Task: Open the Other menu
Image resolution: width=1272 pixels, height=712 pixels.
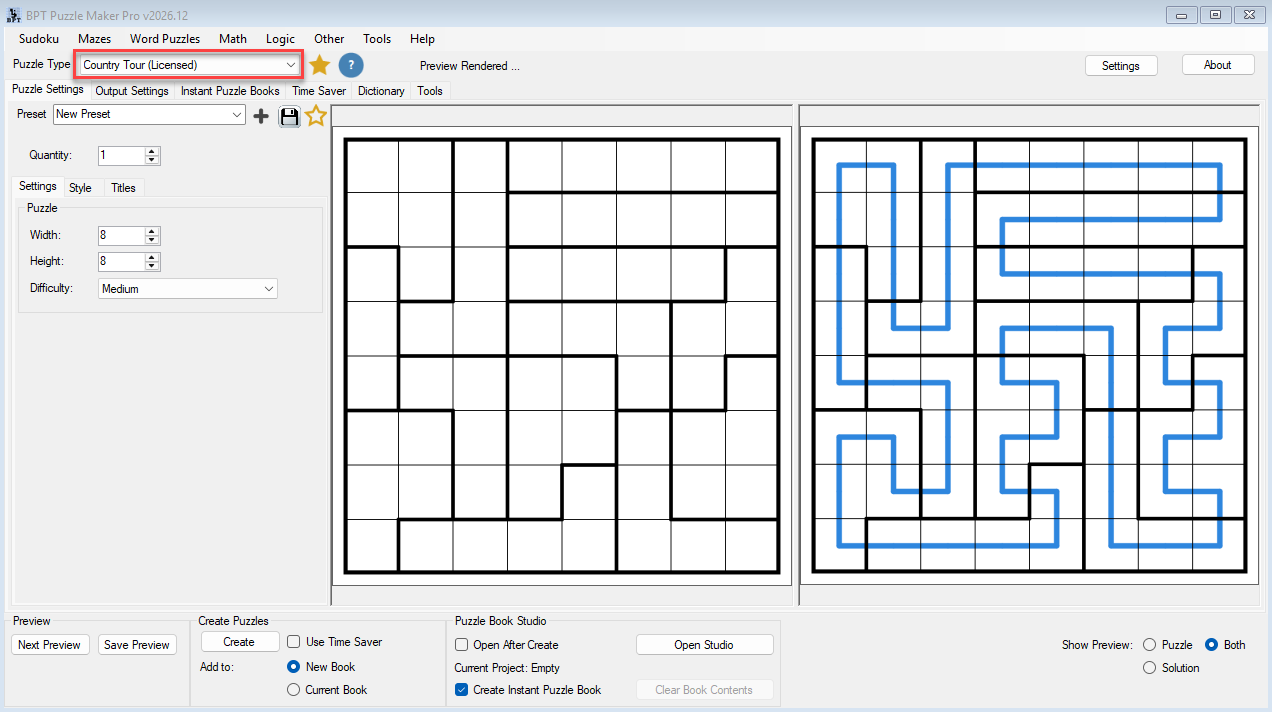Action: coord(329,39)
